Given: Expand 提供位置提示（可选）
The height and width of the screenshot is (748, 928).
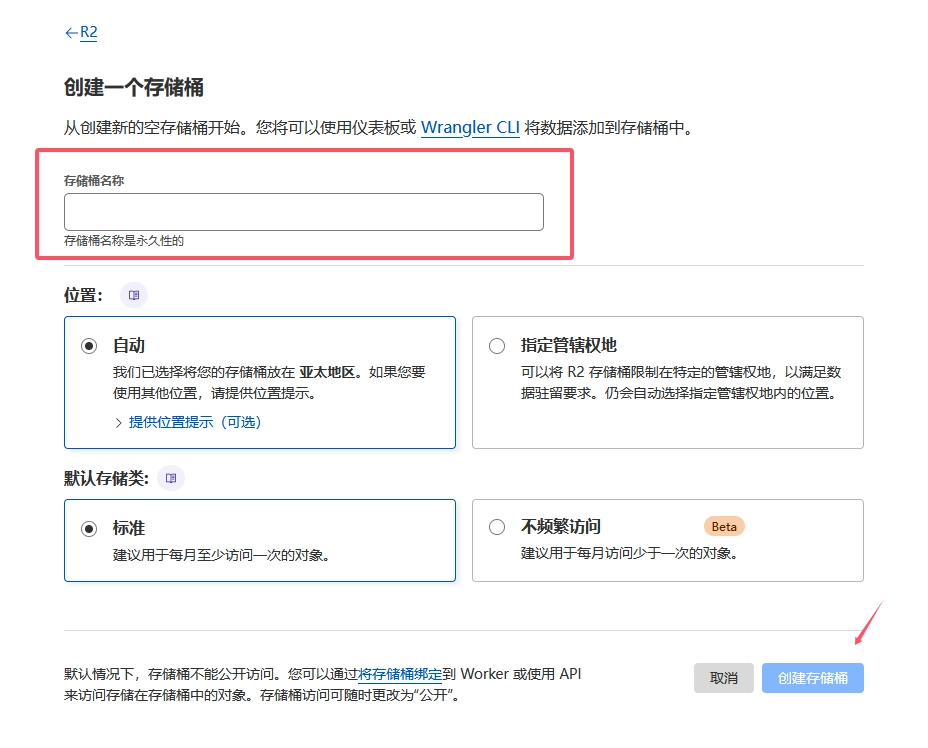Looking at the screenshot, I should click(194, 422).
